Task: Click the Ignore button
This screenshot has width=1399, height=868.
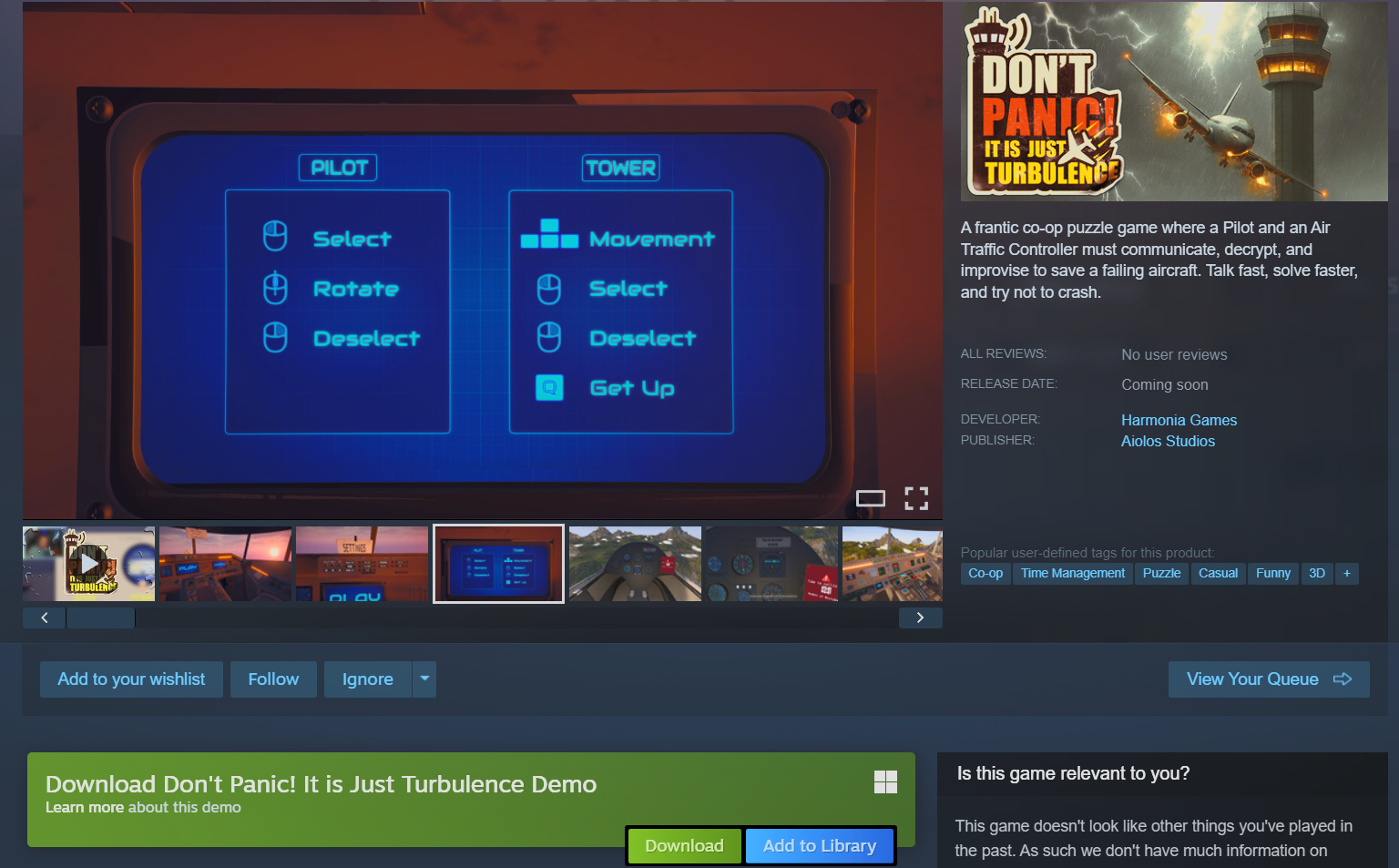Action: point(368,679)
